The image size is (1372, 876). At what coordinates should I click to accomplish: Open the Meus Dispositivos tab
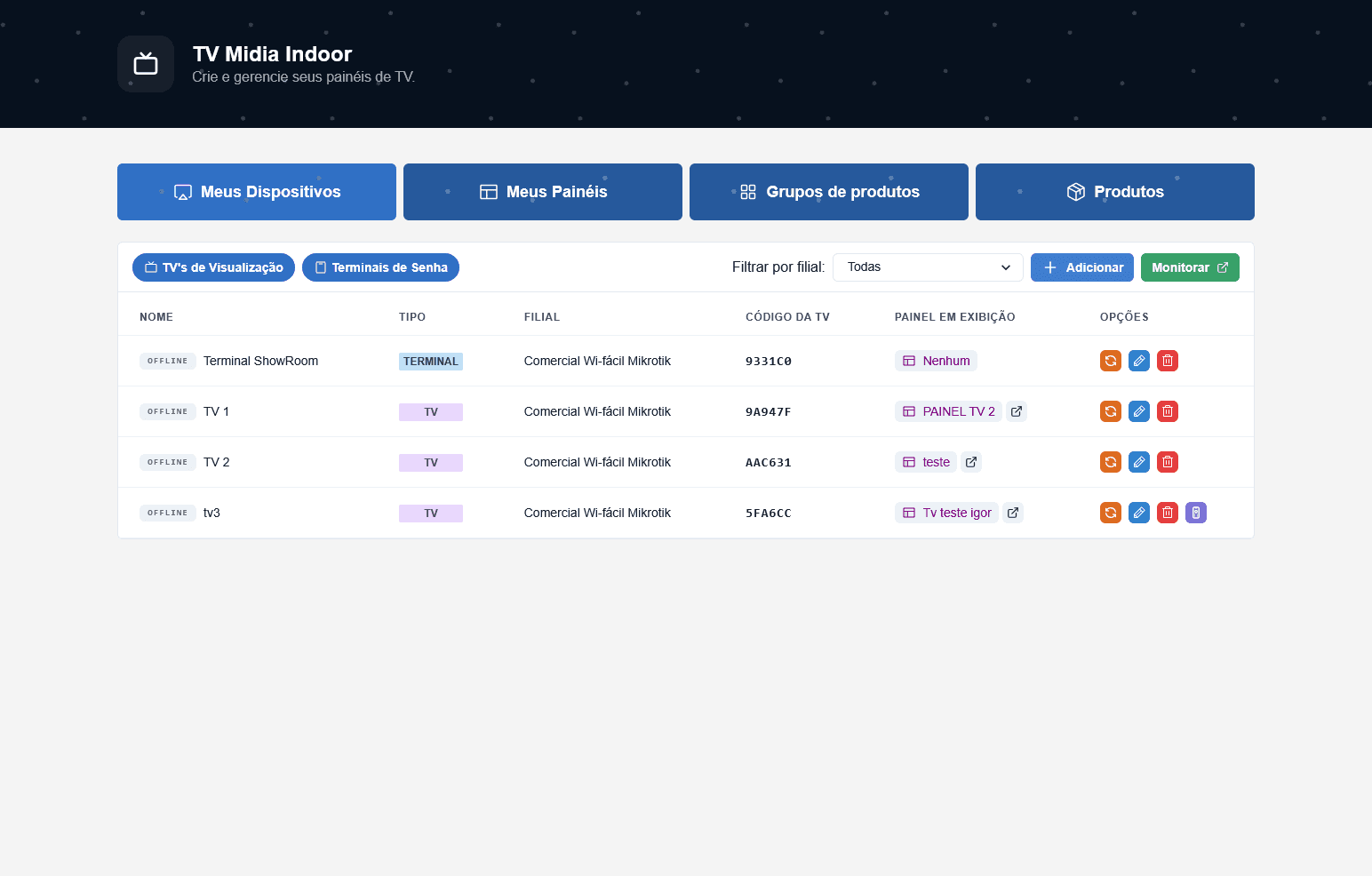(257, 192)
